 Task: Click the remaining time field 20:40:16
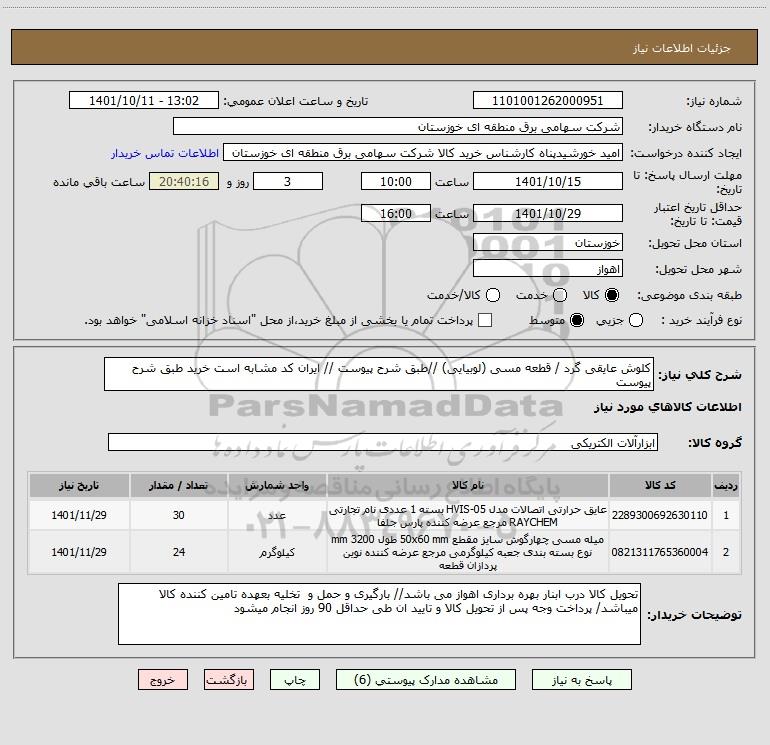[184, 182]
